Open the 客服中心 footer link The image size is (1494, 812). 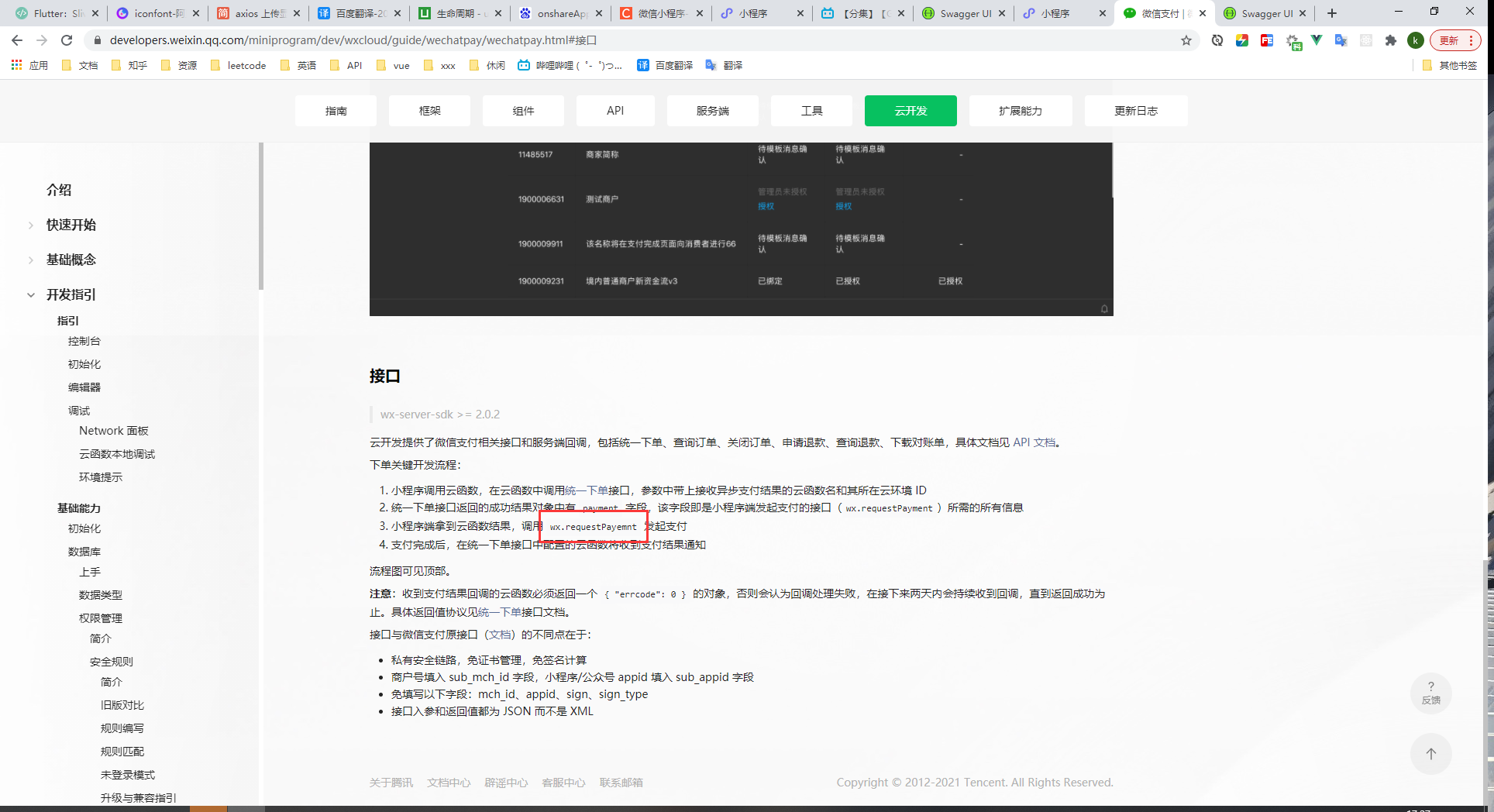(563, 783)
